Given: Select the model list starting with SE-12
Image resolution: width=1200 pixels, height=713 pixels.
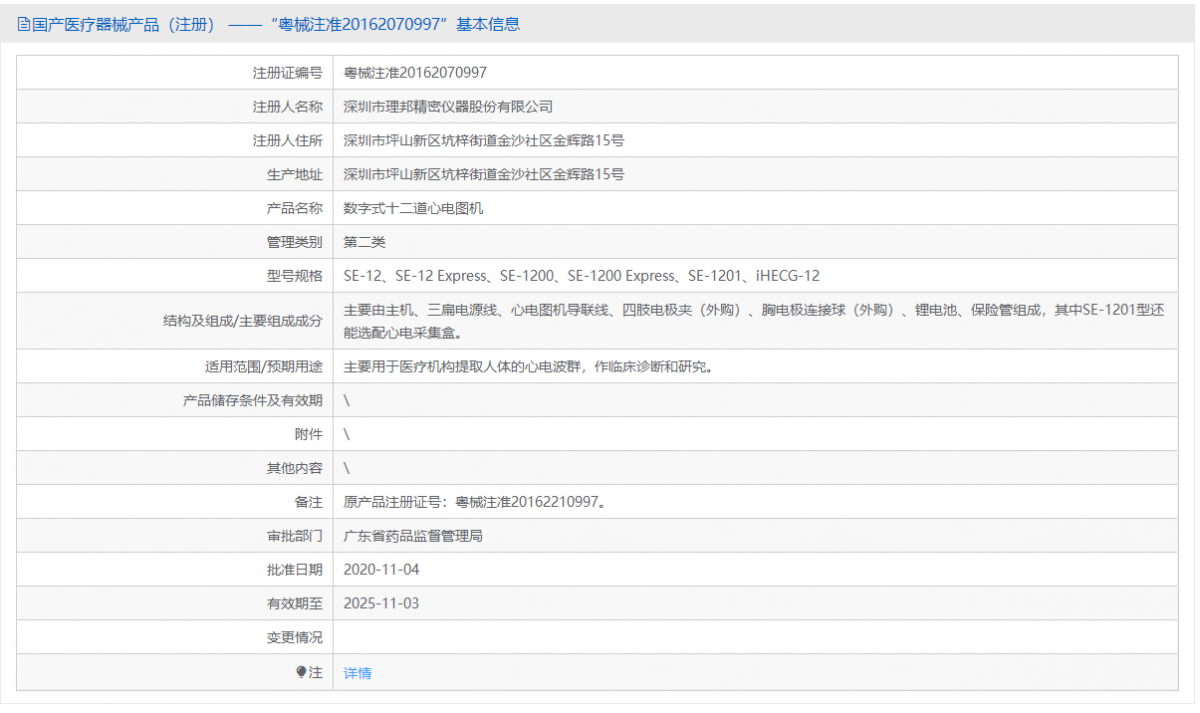Looking at the screenshot, I should (x=581, y=276).
